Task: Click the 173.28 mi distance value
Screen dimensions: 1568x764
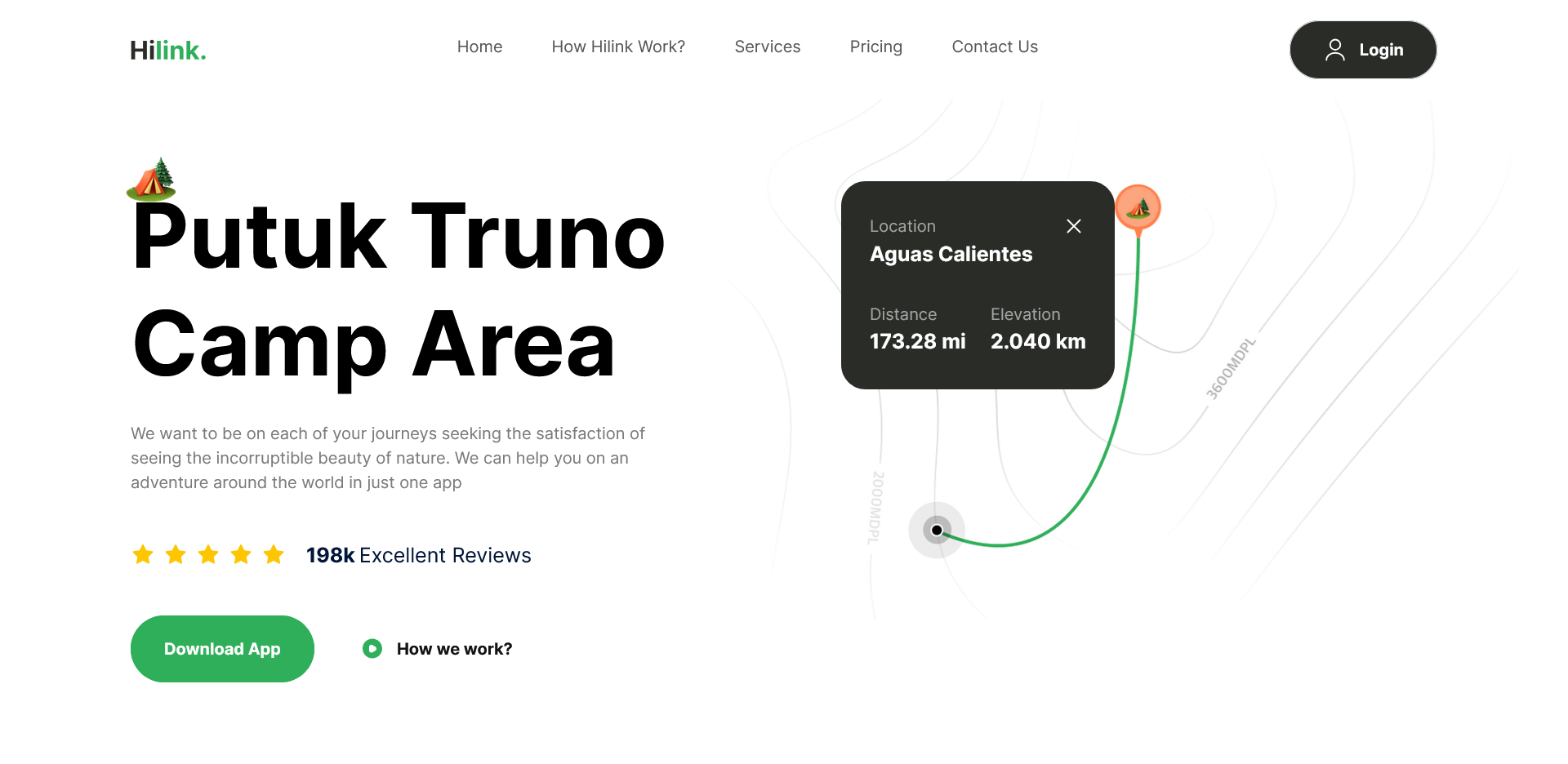Action: (918, 341)
